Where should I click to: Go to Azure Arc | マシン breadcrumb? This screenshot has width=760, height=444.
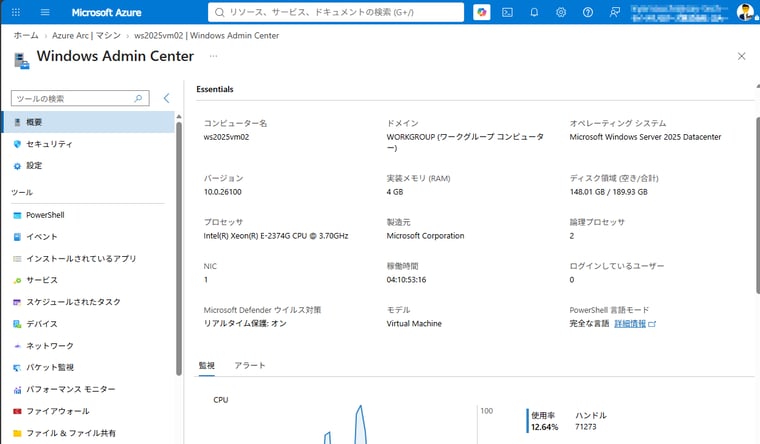point(86,35)
